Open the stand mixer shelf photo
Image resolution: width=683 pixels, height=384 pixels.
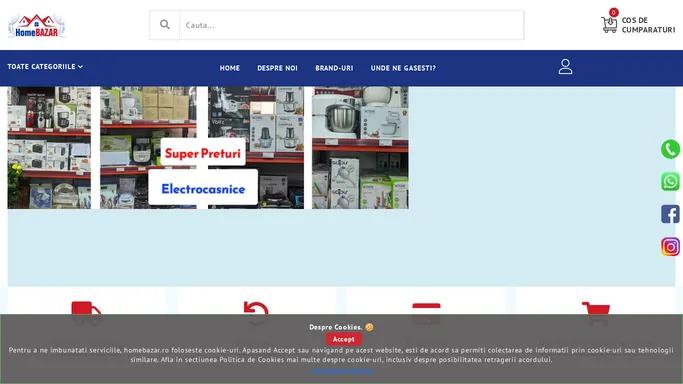click(x=360, y=148)
